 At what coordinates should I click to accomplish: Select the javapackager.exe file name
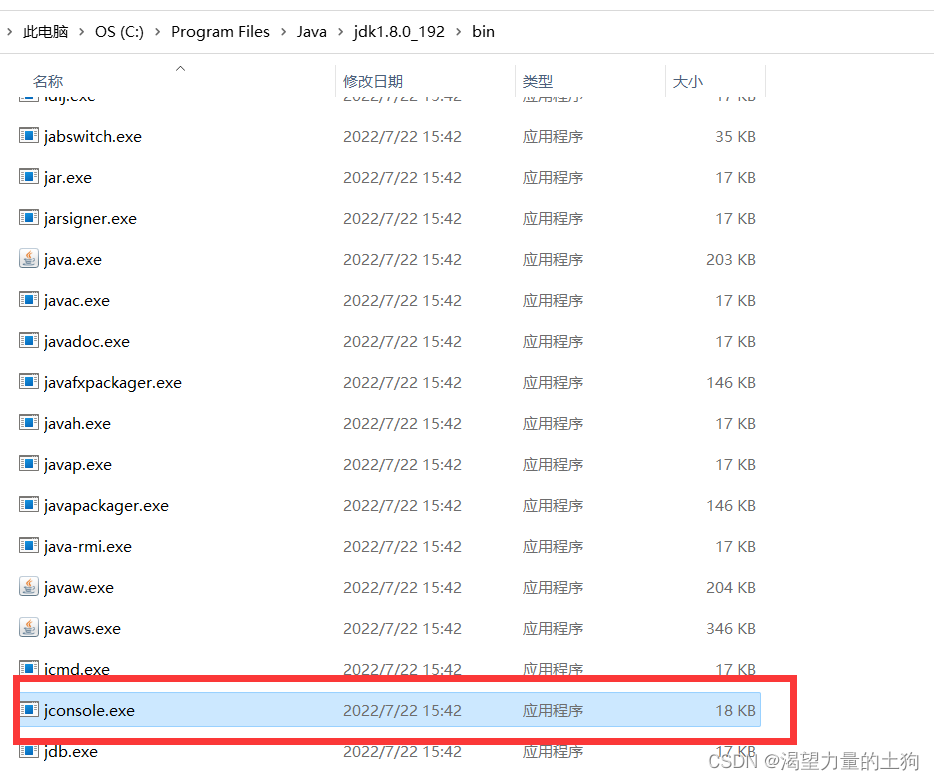pos(107,505)
